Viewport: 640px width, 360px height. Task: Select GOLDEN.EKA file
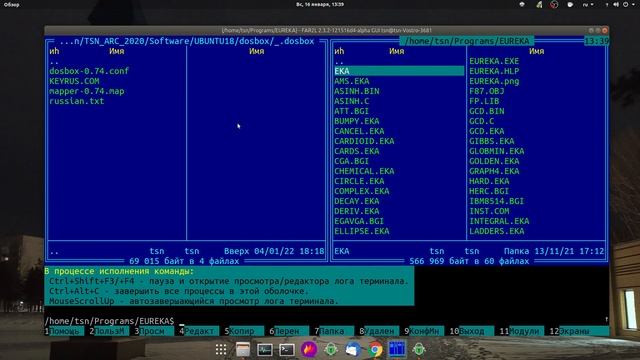(x=494, y=161)
